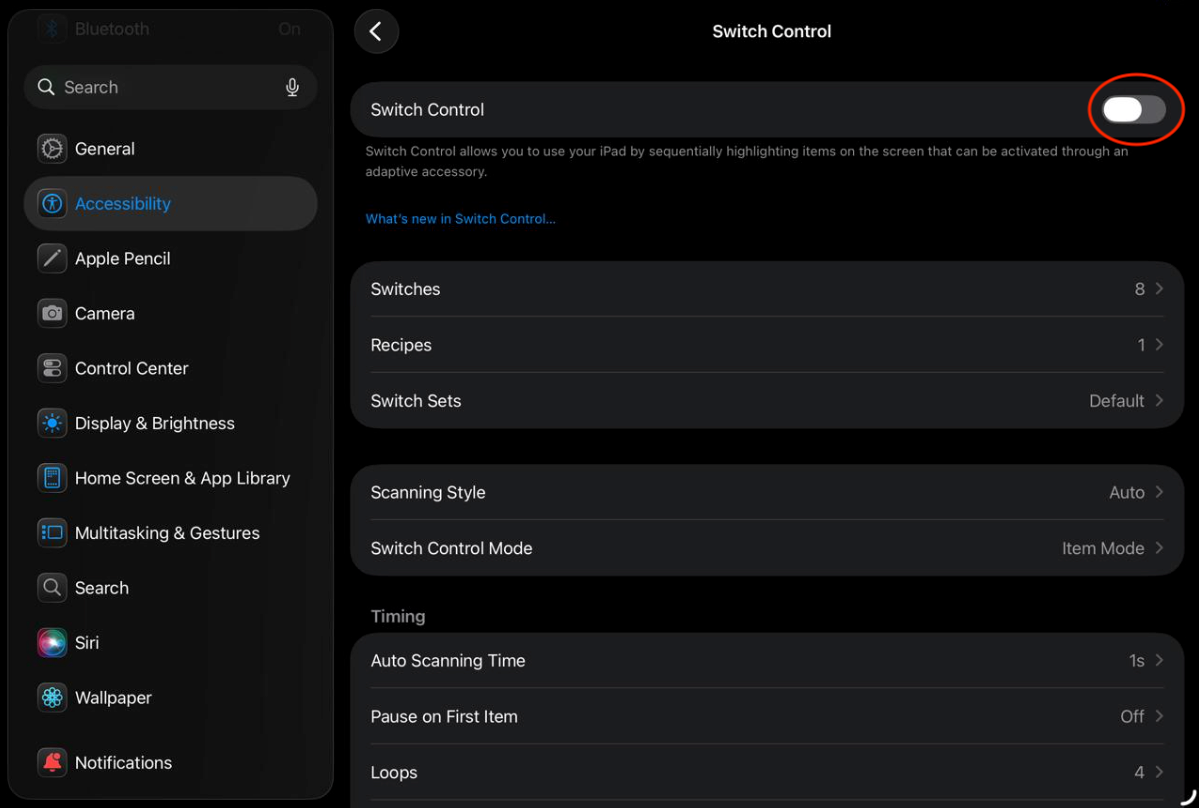
Task: Tap the Control Center icon
Action: pos(52,368)
